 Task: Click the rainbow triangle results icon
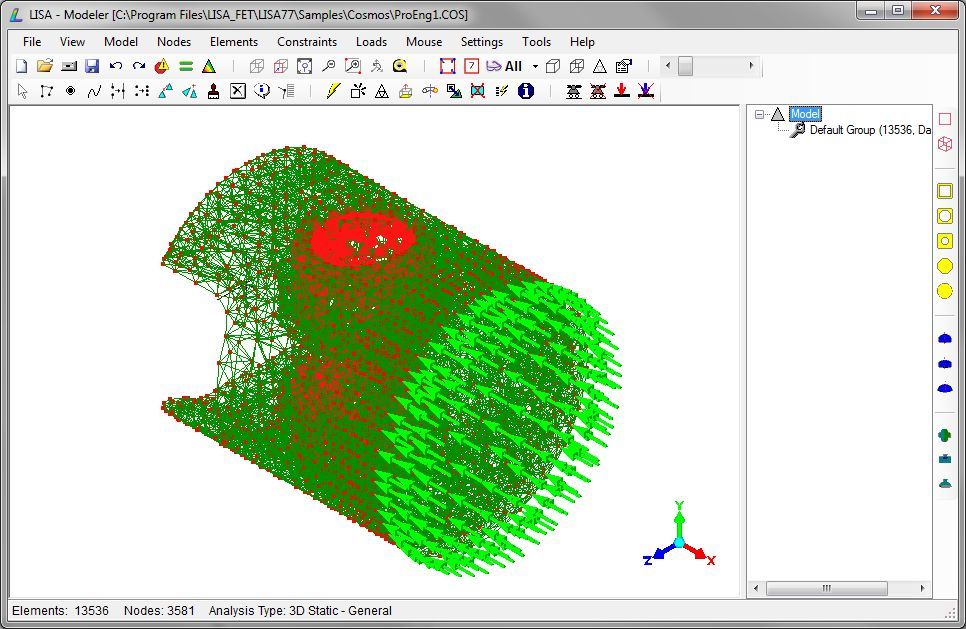209,66
